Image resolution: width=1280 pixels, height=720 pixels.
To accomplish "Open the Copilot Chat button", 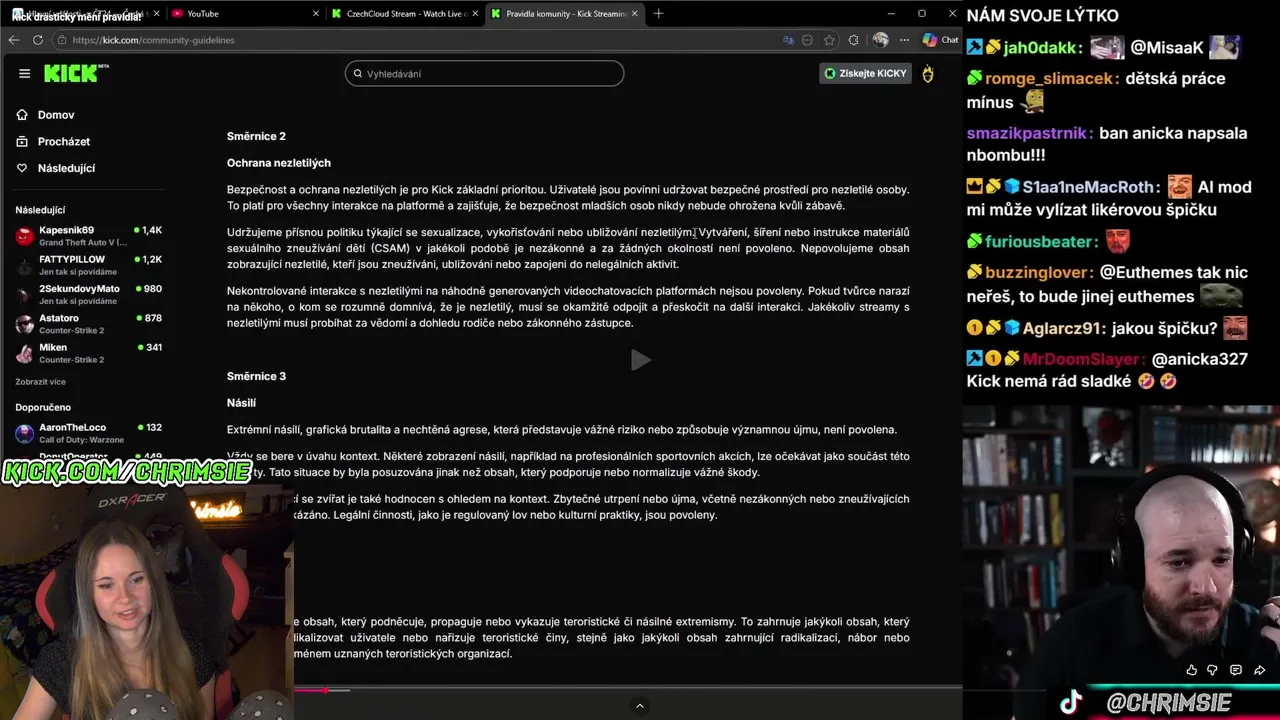I will click(x=941, y=40).
